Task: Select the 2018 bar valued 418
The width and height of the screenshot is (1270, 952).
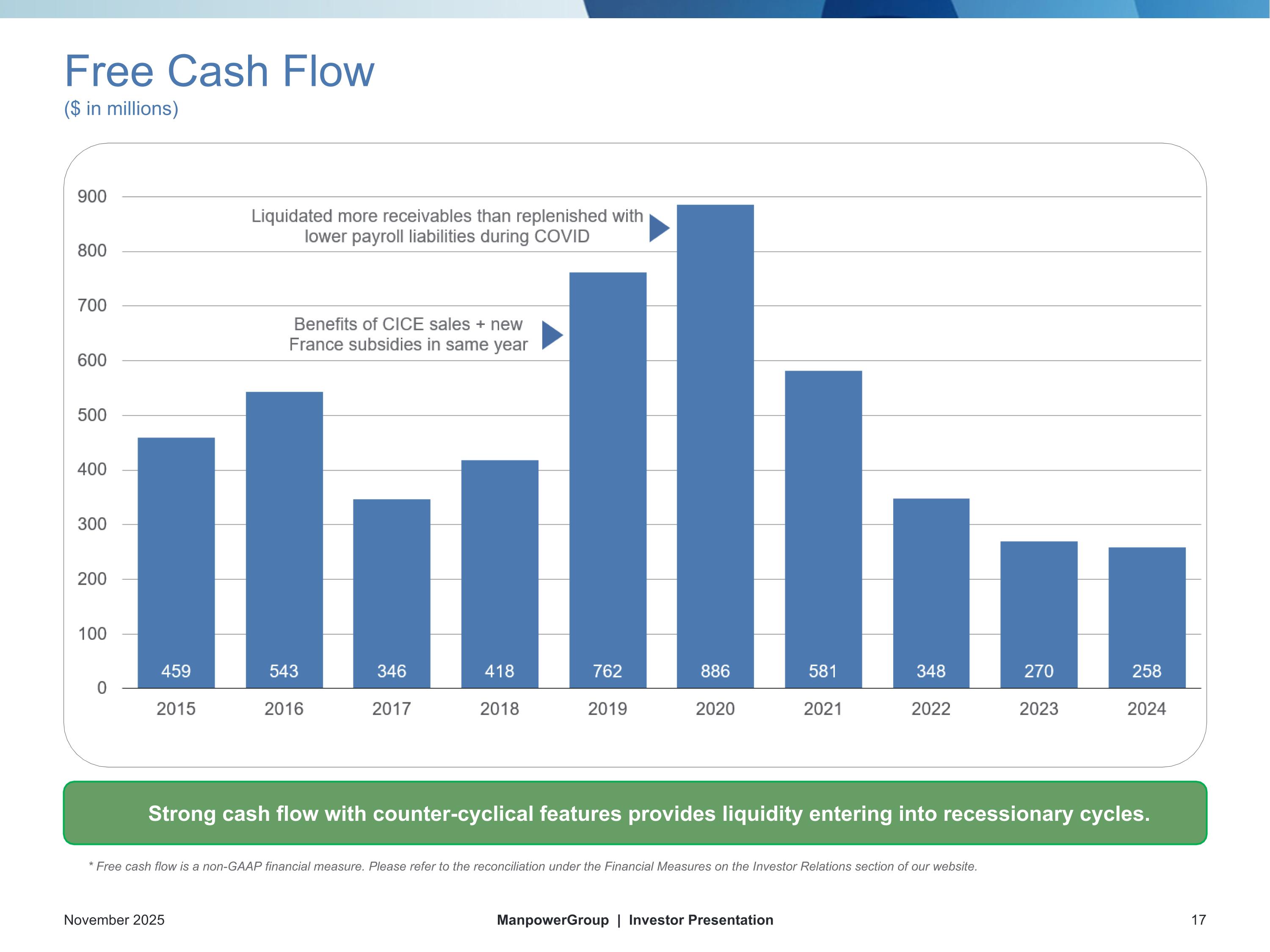Action: (500, 574)
